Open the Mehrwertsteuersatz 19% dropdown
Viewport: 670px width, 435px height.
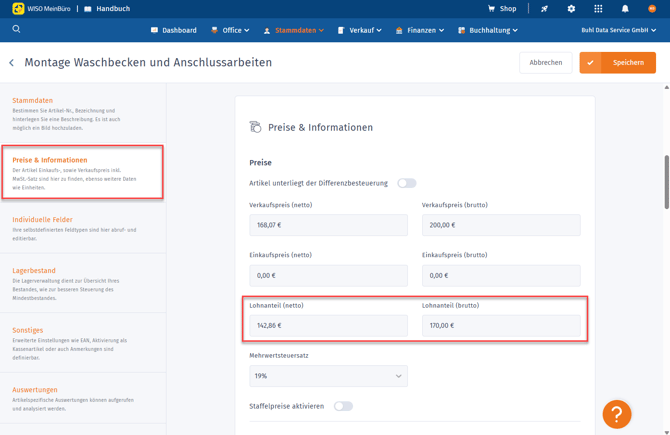click(328, 376)
